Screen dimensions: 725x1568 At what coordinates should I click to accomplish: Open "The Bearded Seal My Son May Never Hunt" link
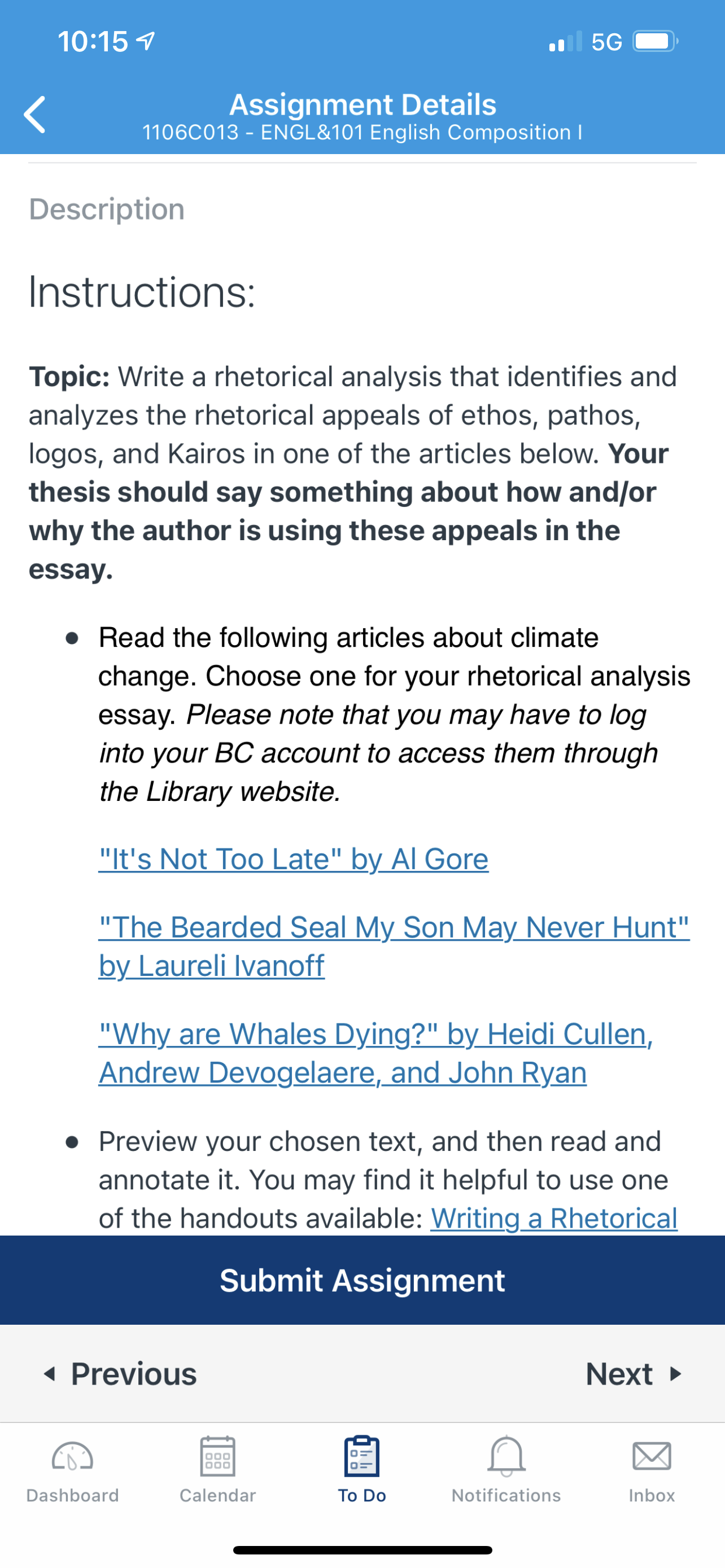394,946
